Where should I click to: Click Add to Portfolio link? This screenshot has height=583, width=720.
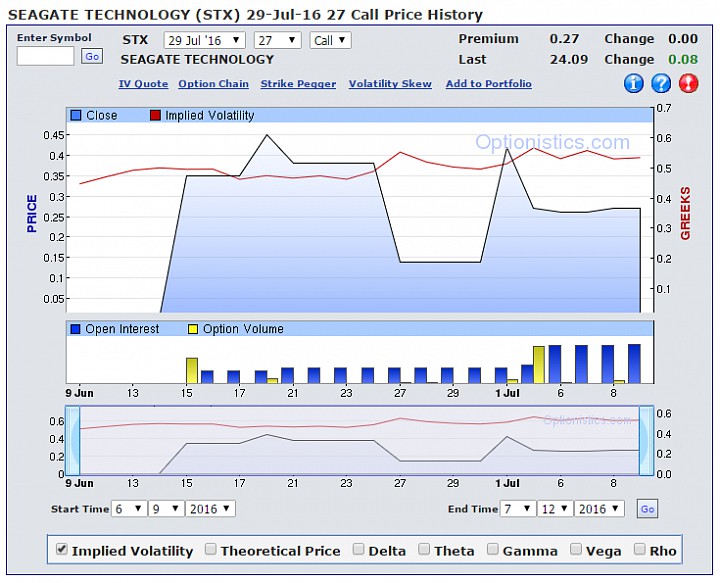pyautogui.click(x=489, y=84)
